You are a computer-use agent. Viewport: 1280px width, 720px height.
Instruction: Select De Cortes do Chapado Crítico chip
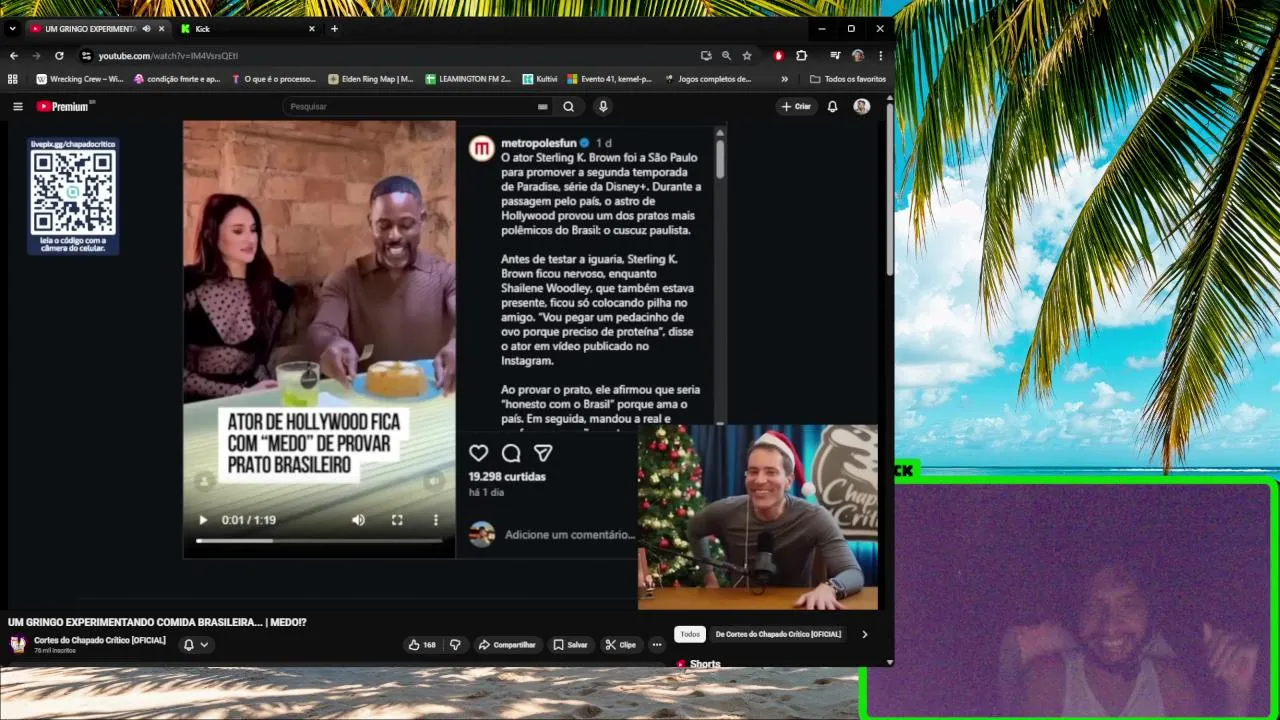click(x=778, y=634)
